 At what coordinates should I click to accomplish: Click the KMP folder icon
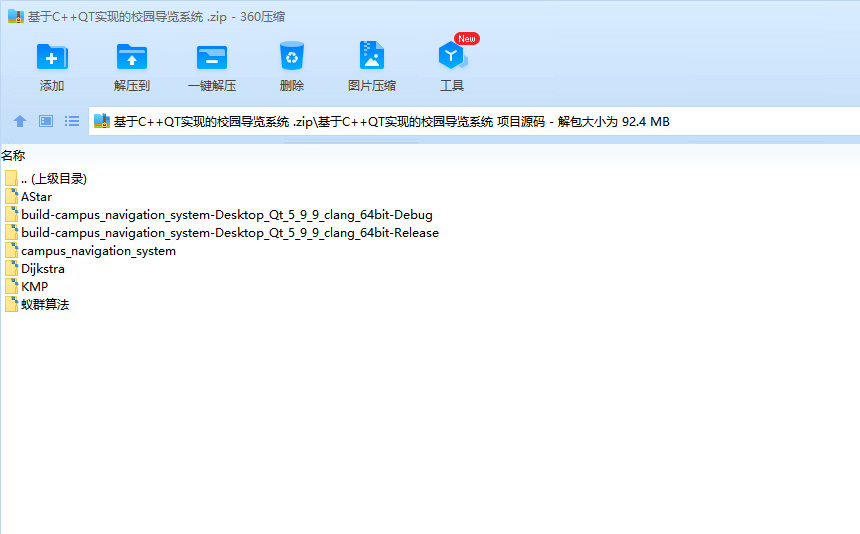(12, 287)
